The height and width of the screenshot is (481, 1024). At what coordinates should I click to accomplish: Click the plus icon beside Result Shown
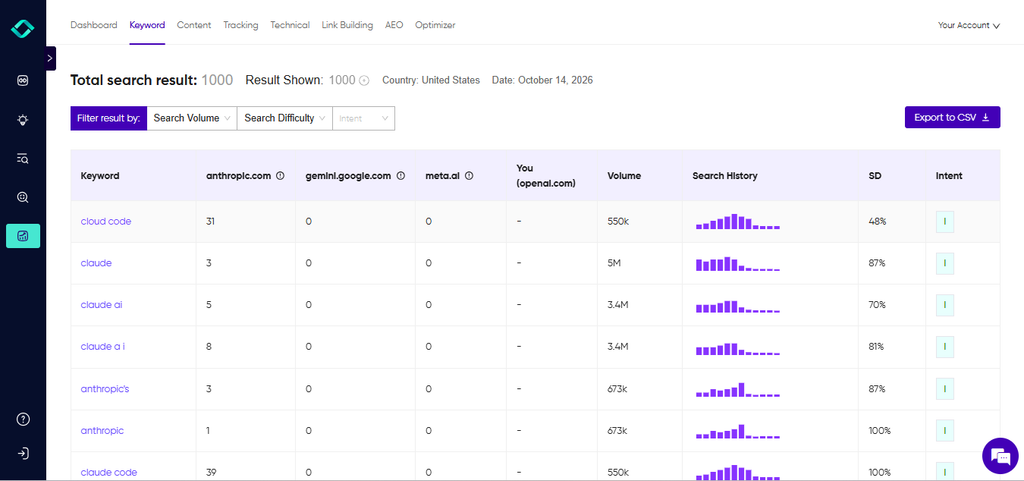364,81
